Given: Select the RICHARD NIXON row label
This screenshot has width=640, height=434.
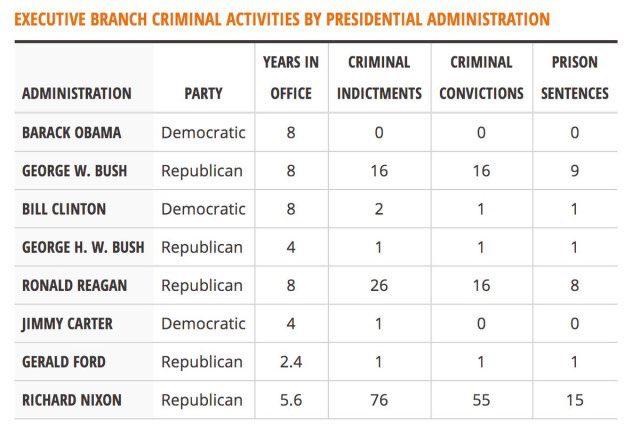Looking at the screenshot, I should [72, 400].
